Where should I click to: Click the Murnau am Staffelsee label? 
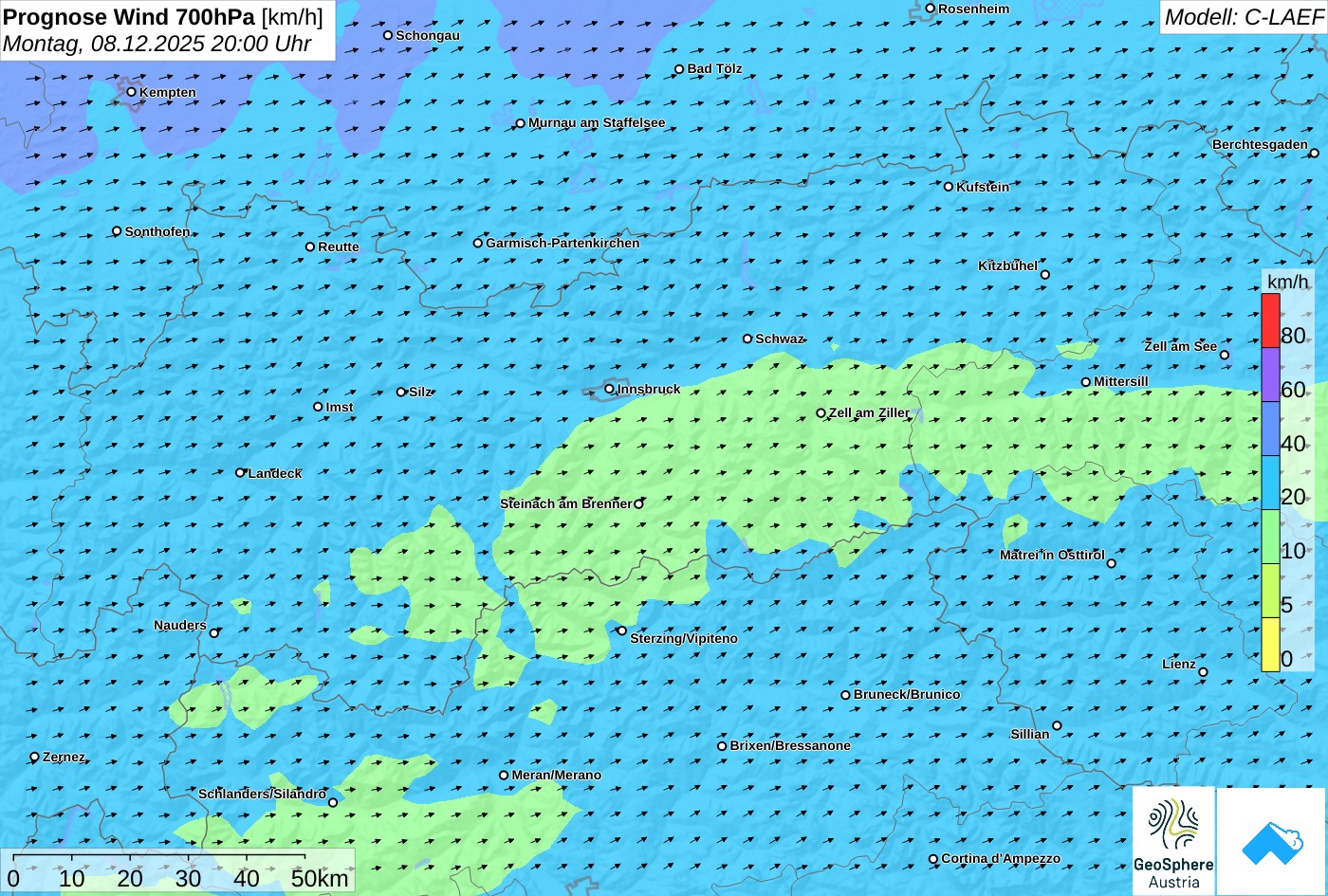click(597, 122)
